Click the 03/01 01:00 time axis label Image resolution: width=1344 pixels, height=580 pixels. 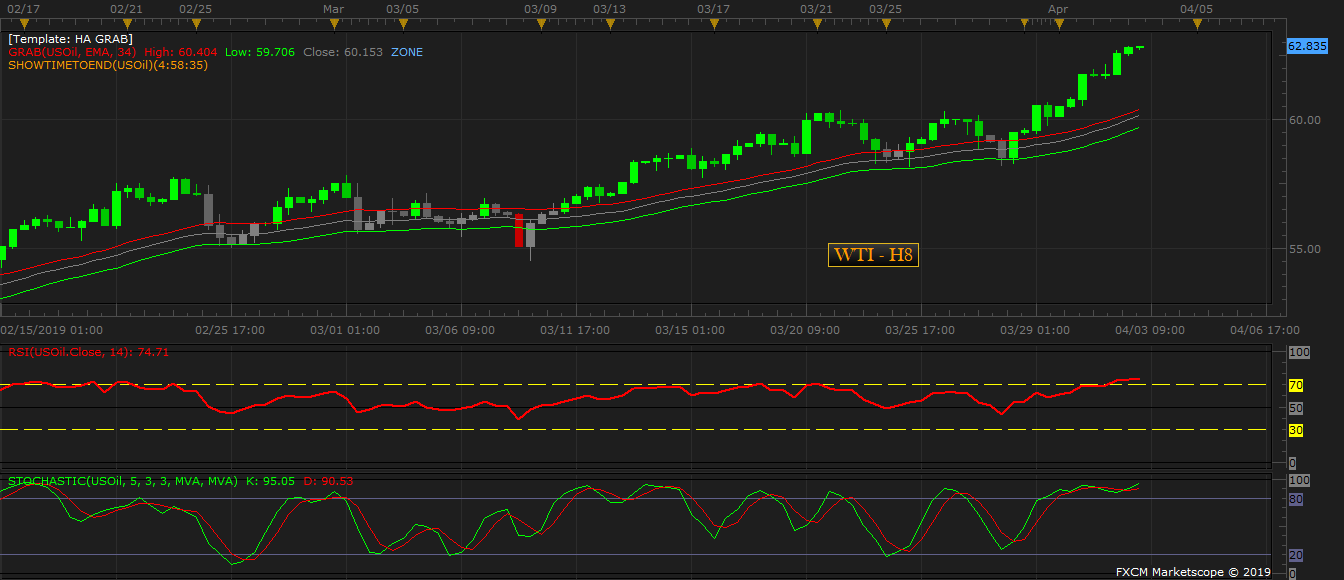(x=345, y=329)
